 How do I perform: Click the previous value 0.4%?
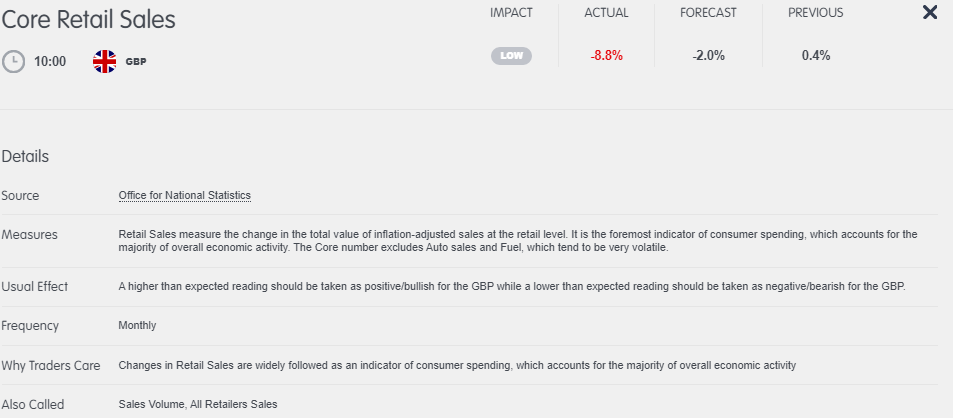click(x=816, y=56)
